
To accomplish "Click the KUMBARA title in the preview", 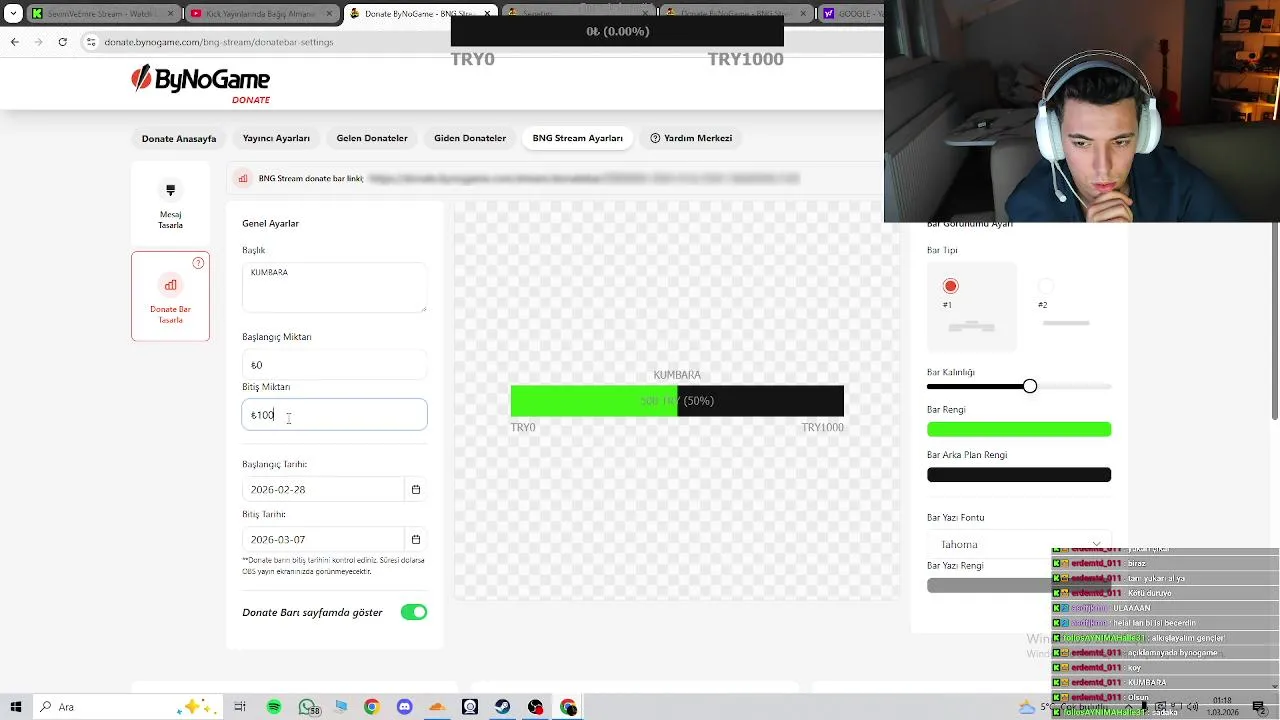I will pos(677,375).
